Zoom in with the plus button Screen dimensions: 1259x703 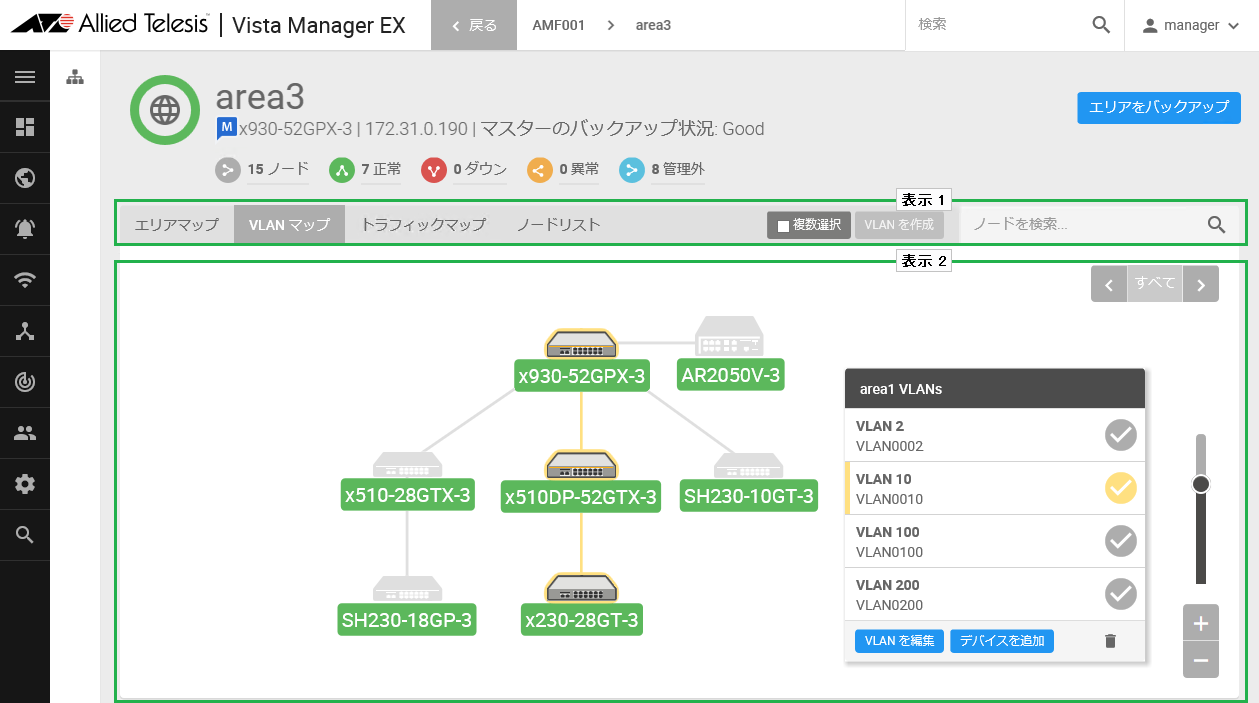click(1201, 623)
